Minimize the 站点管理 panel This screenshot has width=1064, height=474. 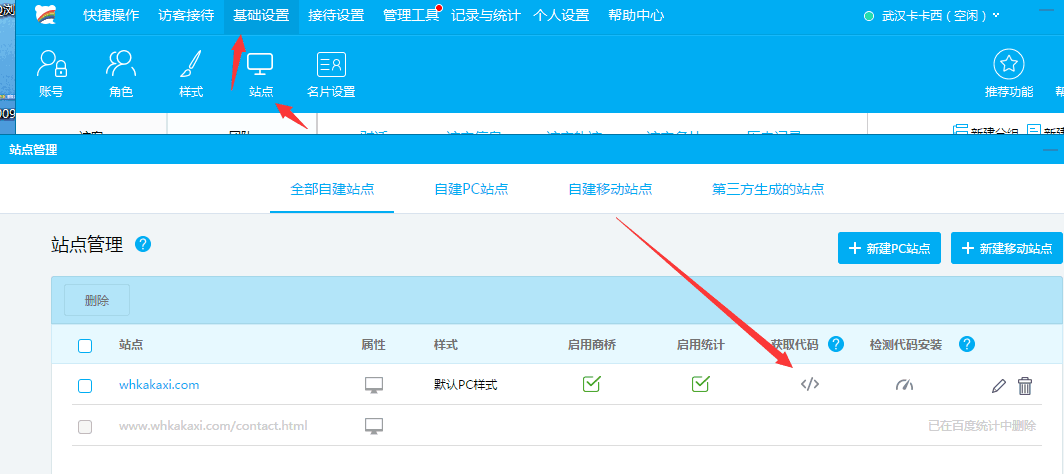click(1050, 150)
